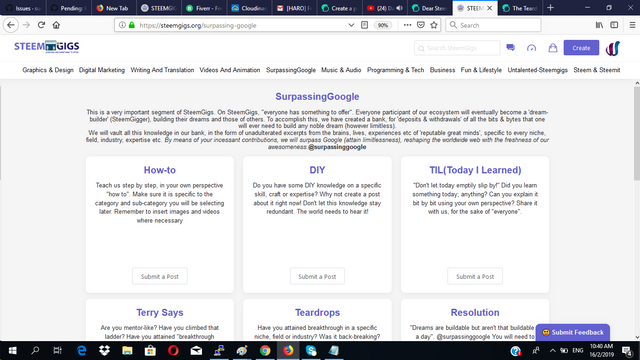The height and width of the screenshot is (360, 640).
Task: Open Untalented-Steemgigs category
Action: pos(538,70)
